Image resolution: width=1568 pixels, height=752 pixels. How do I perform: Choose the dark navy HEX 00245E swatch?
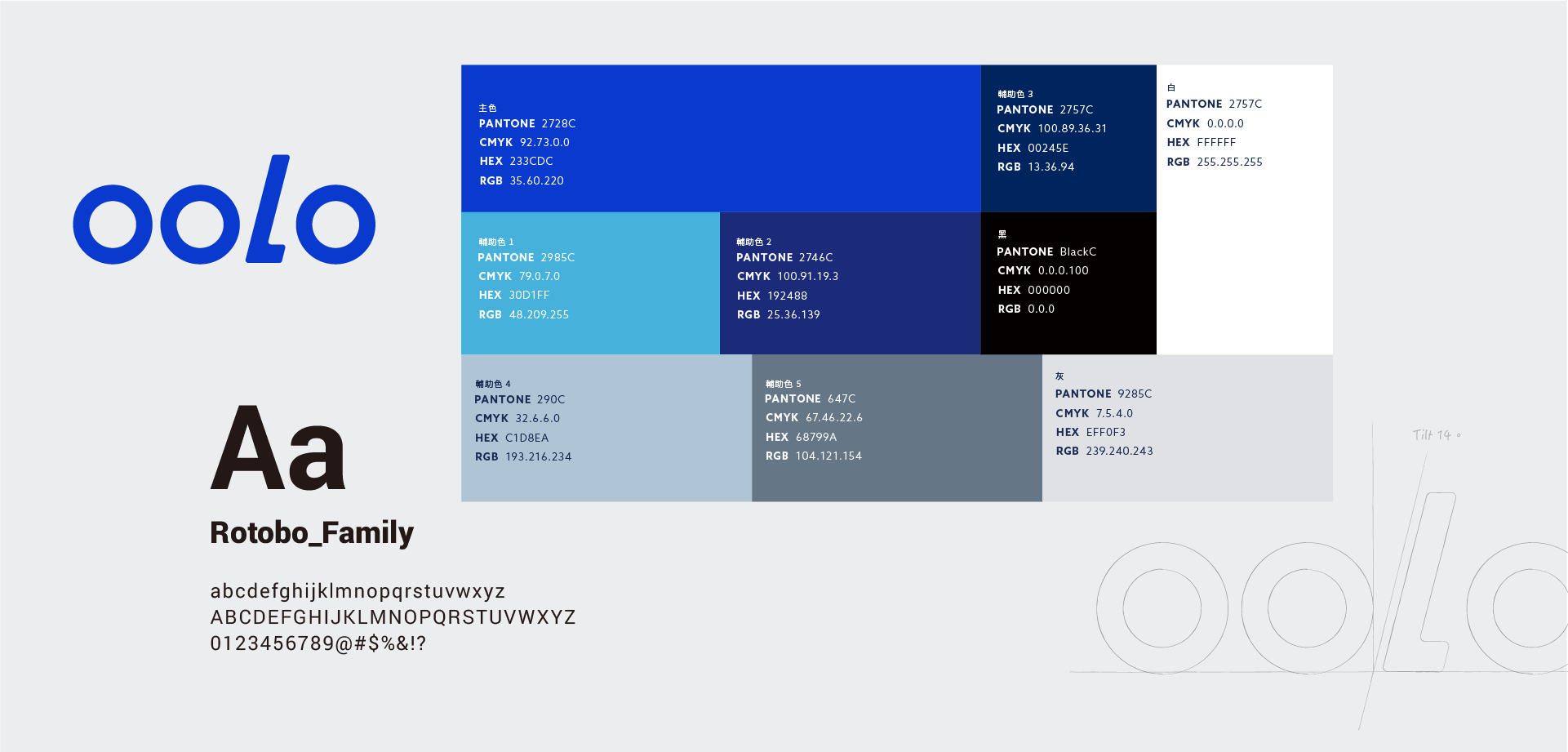click(x=1068, y=138)
